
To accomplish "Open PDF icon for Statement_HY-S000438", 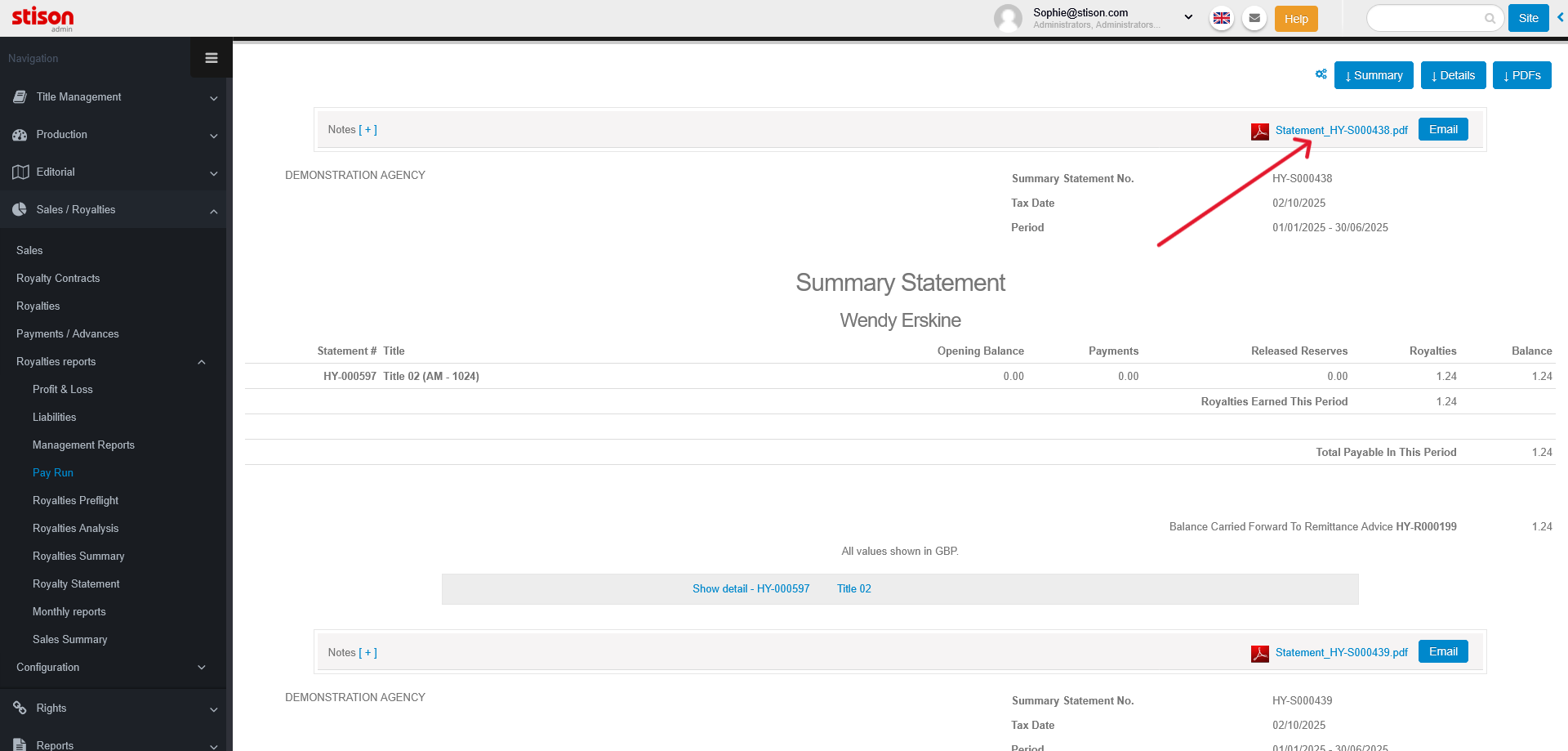I will (1259, 131).
